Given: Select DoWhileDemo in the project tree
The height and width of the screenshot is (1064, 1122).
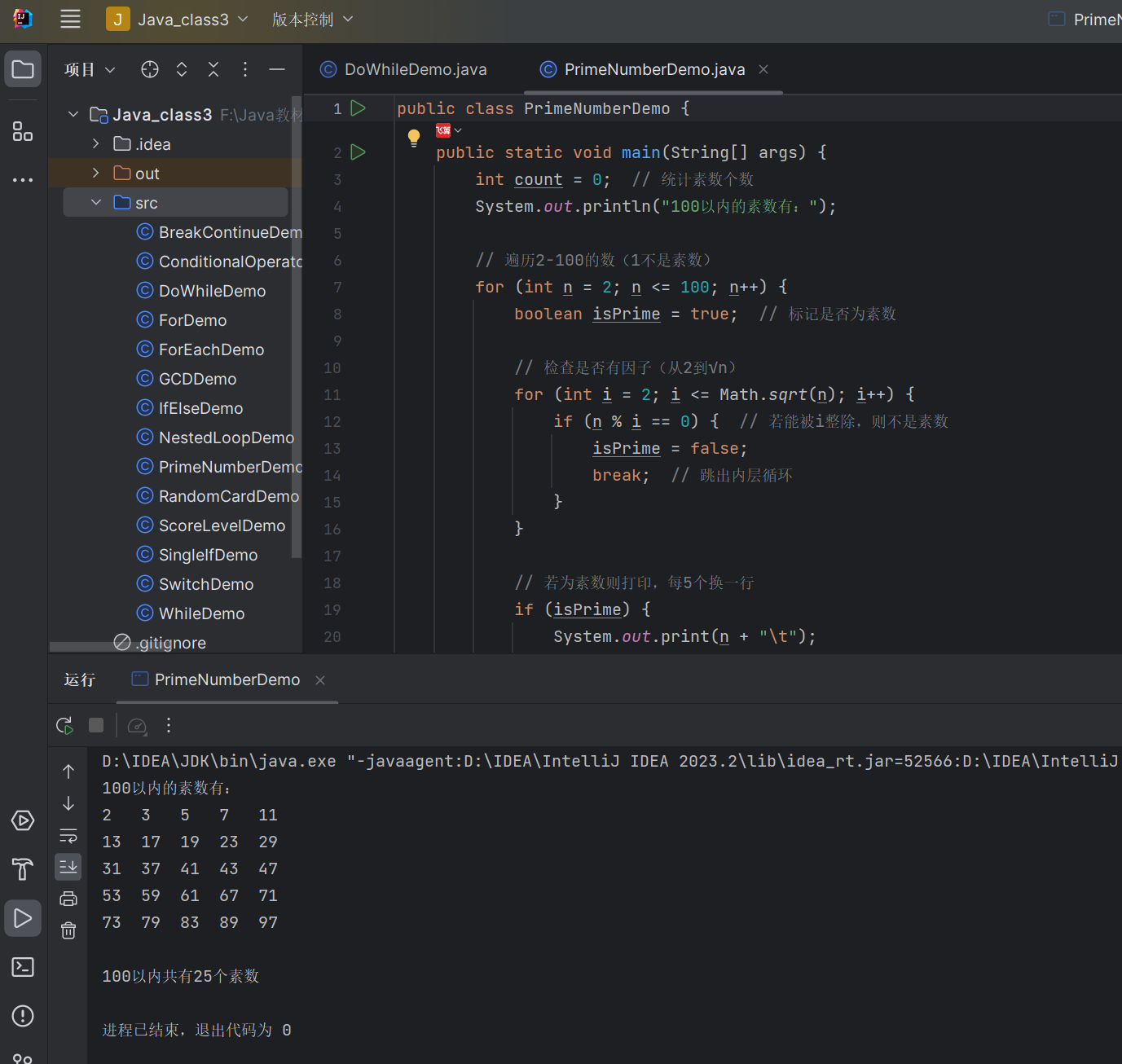Looking at the screenshot, I should coord(201,291).
